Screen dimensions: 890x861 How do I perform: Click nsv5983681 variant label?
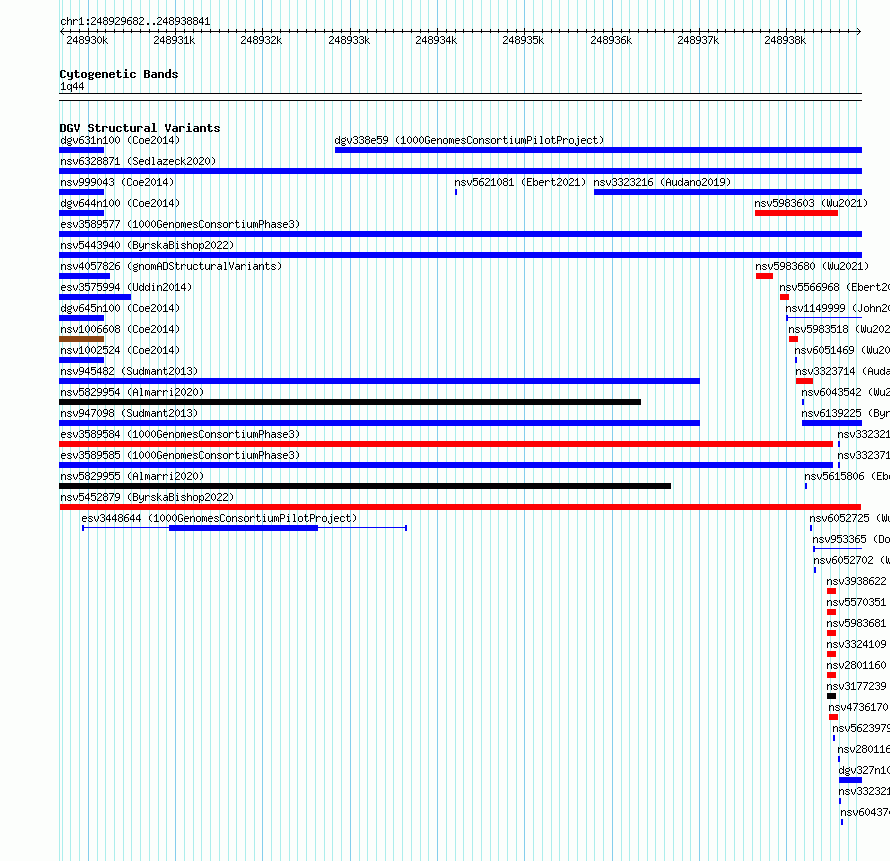pyautogui.click(x=857, y=623)
